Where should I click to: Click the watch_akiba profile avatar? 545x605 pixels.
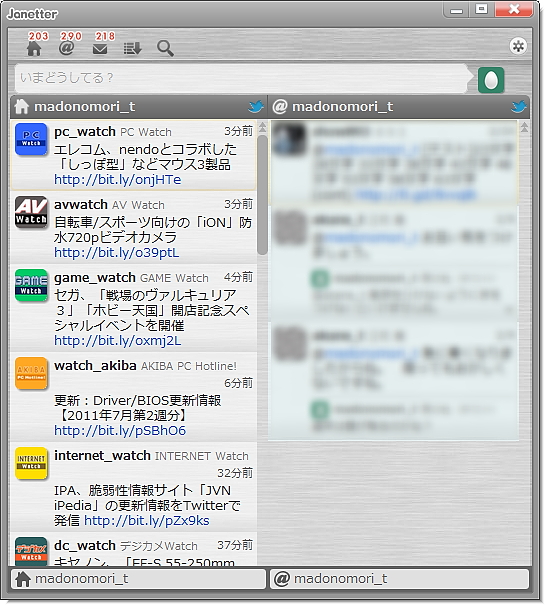[x=31, y=373]
